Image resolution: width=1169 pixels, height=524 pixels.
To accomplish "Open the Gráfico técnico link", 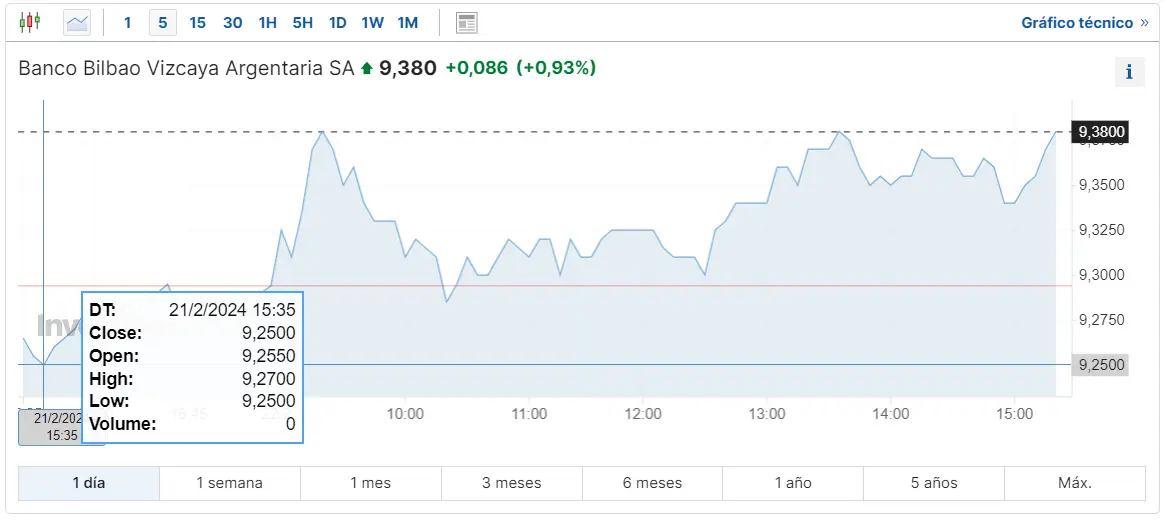I will point(1084,22).
